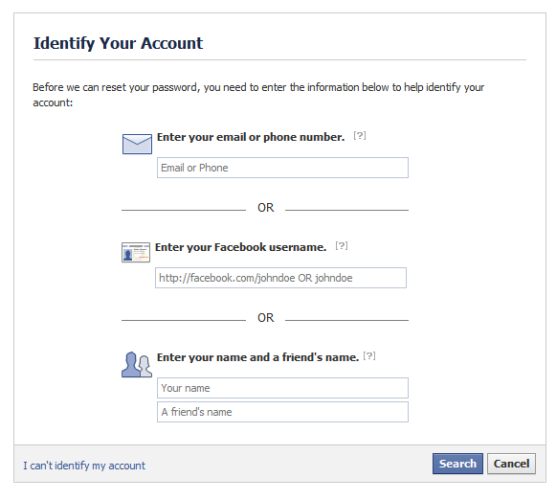Click the blue Search button
The width and height of the screenshot is (560, 492).
pyautogui.click(x=458, y=464)
